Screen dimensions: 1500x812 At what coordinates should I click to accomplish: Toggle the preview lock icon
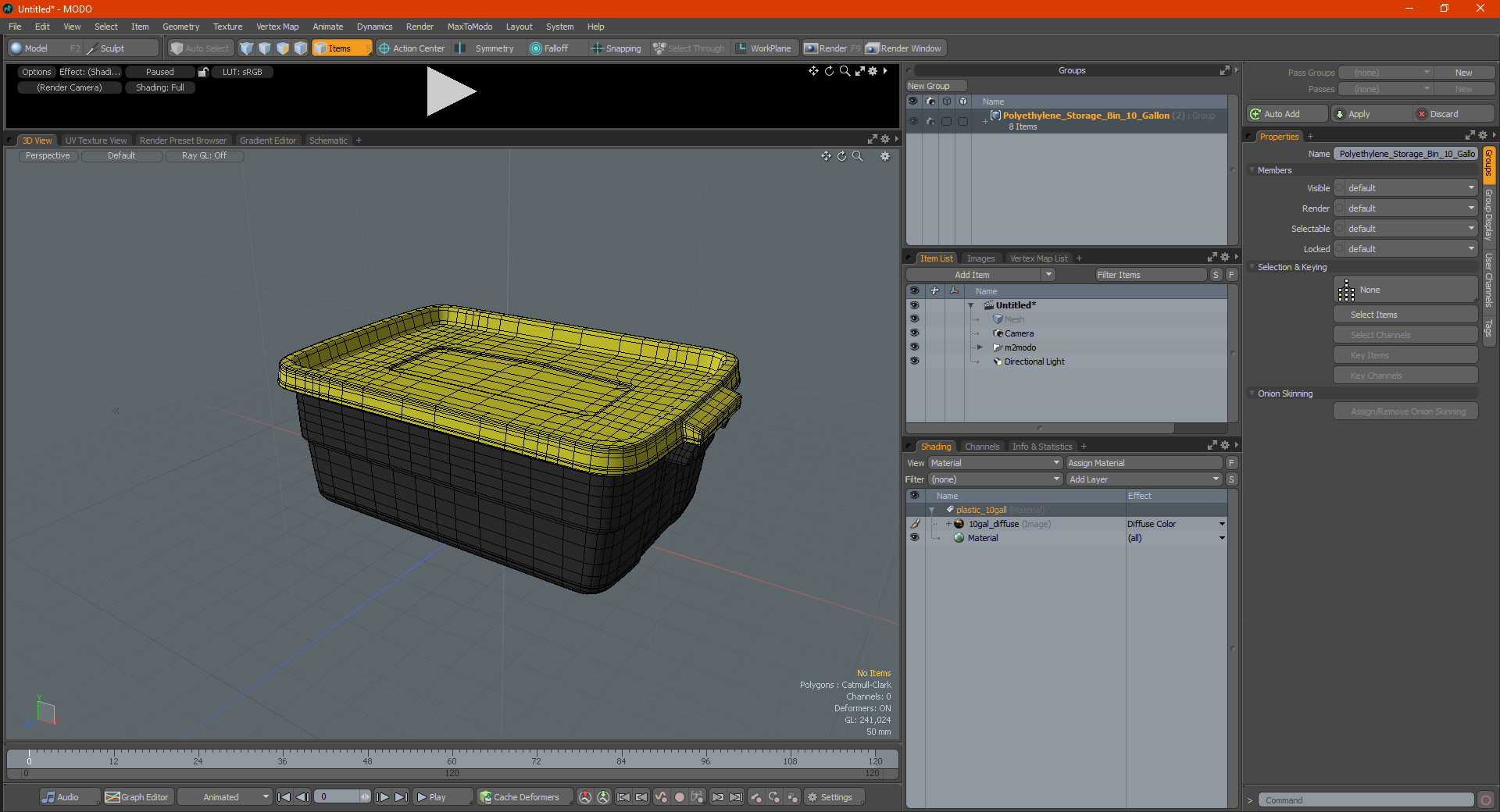[203, 72]
